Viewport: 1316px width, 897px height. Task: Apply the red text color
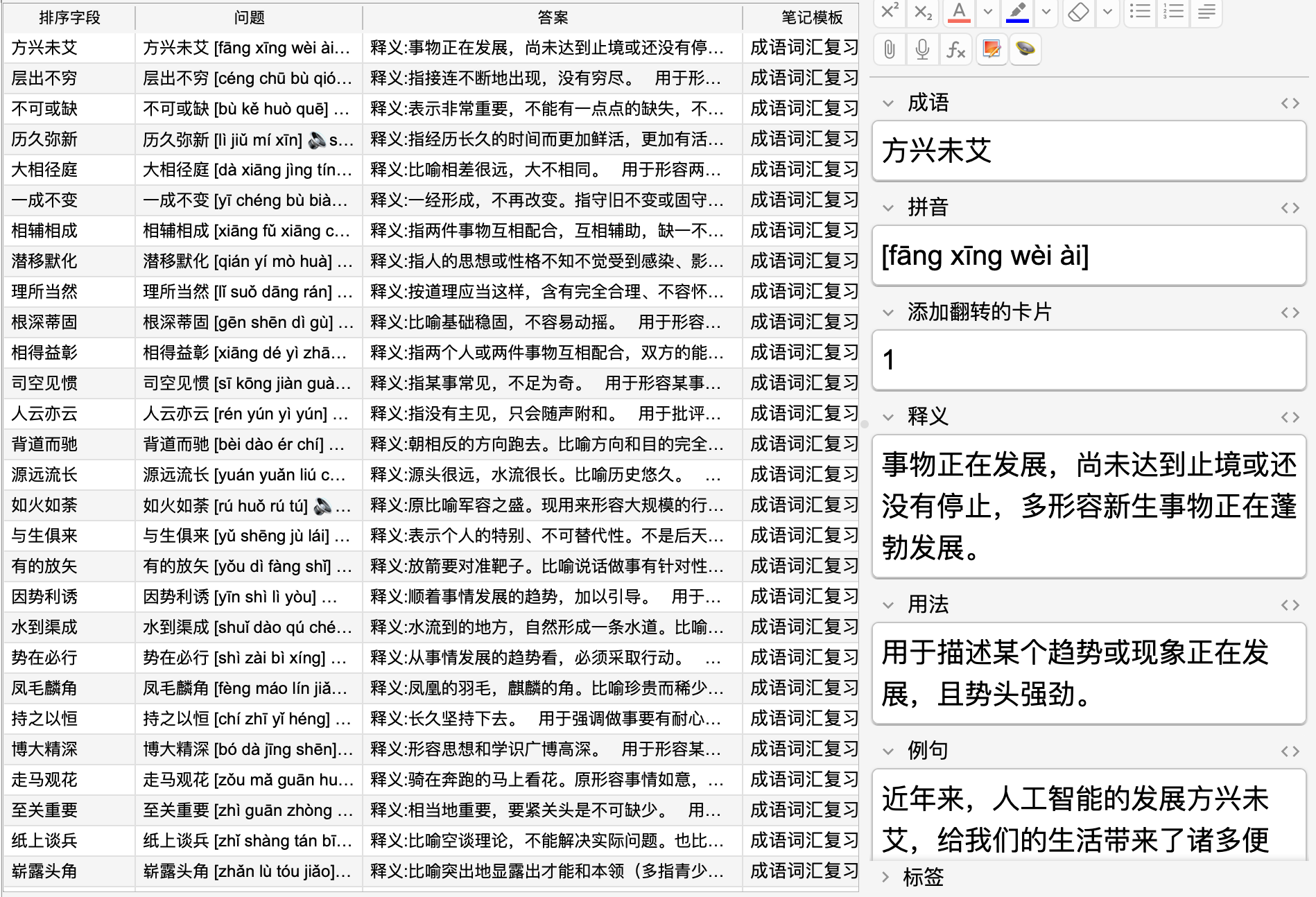[x=959, y=12]
